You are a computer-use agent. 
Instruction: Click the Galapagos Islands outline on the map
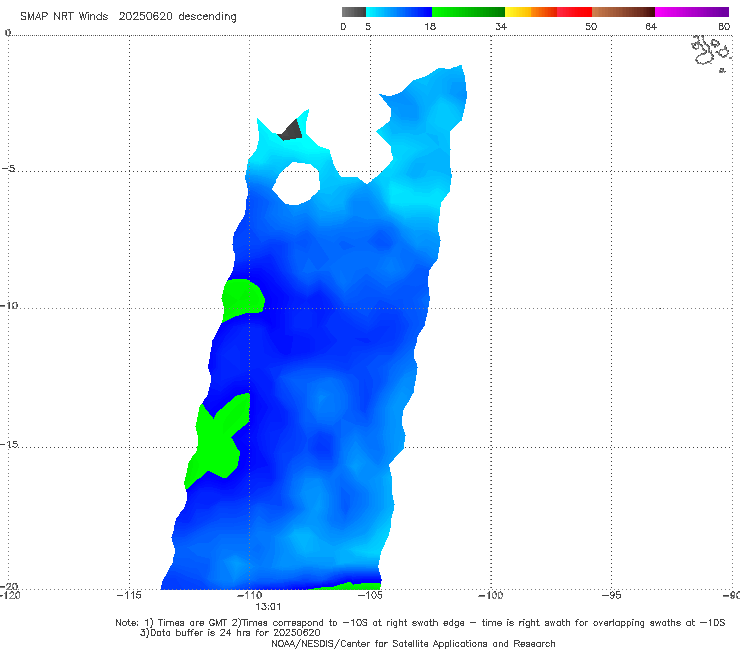712,53
